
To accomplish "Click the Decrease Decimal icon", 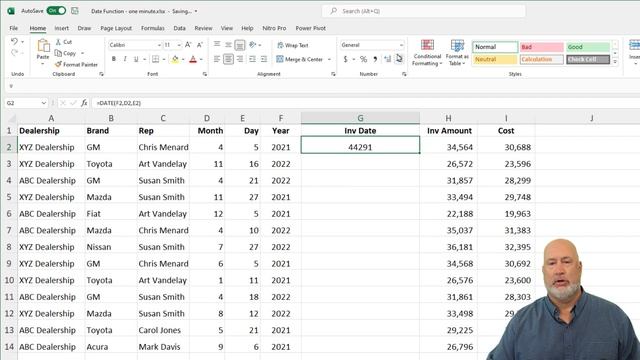I will 399,59.
